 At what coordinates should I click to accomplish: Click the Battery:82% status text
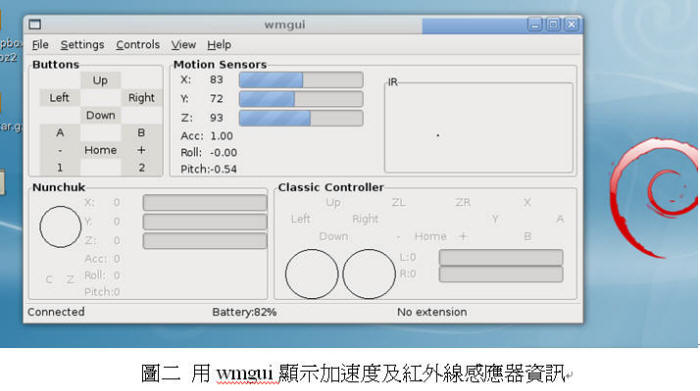tap(244, 312)
